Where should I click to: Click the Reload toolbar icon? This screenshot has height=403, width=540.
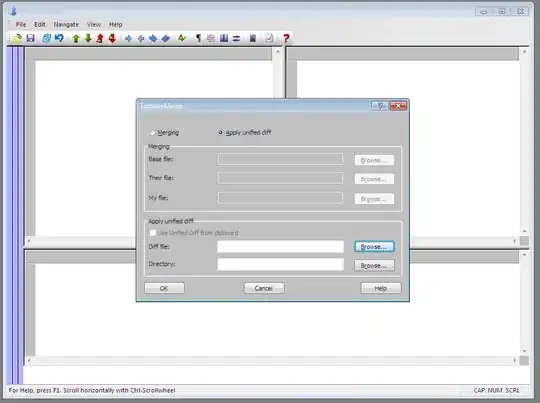[x=46, y=38]
